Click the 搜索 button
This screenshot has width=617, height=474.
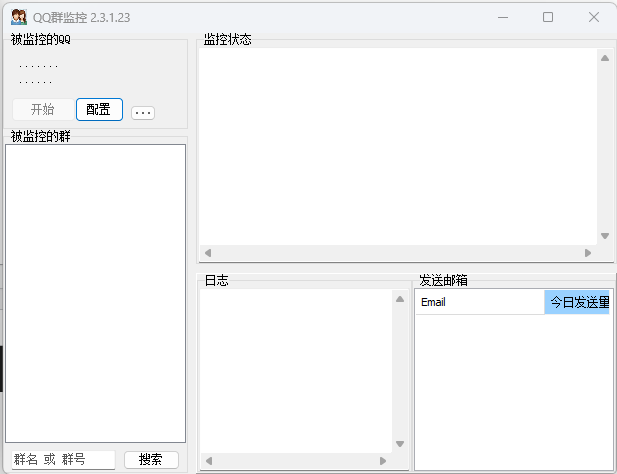click(151, 460)
